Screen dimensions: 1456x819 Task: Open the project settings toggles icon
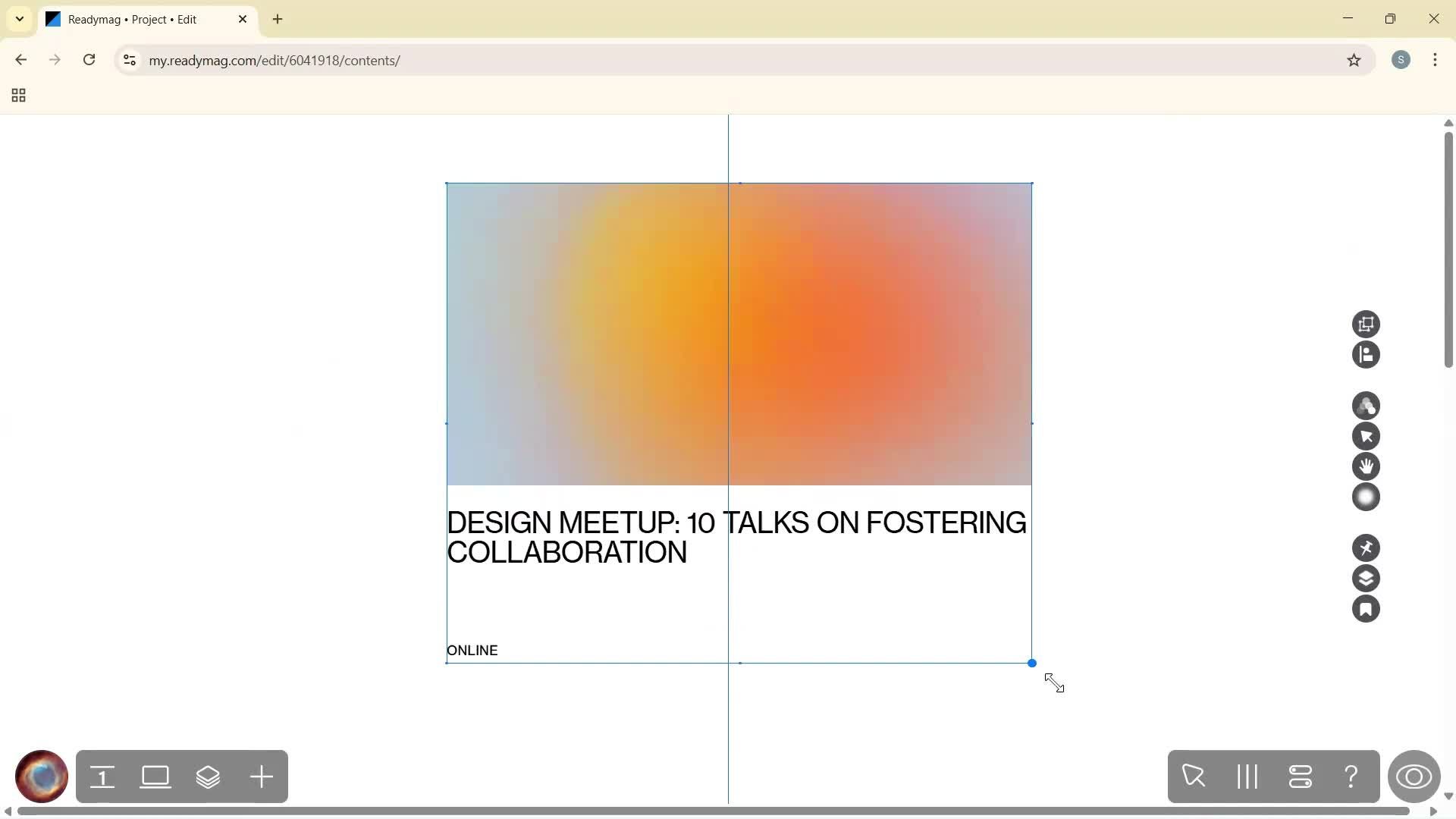(1301, 776)
